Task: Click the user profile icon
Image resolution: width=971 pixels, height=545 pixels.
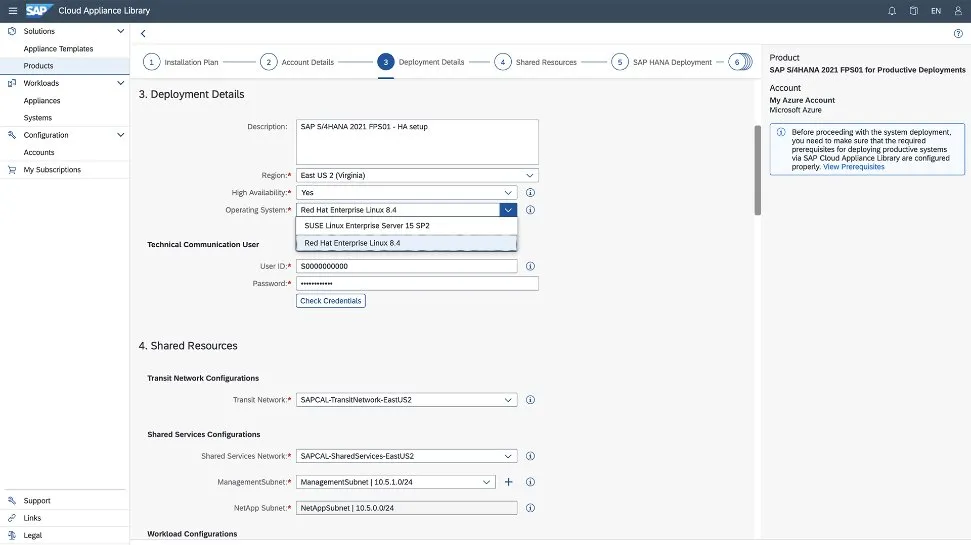Action: (x=958, y=11)
